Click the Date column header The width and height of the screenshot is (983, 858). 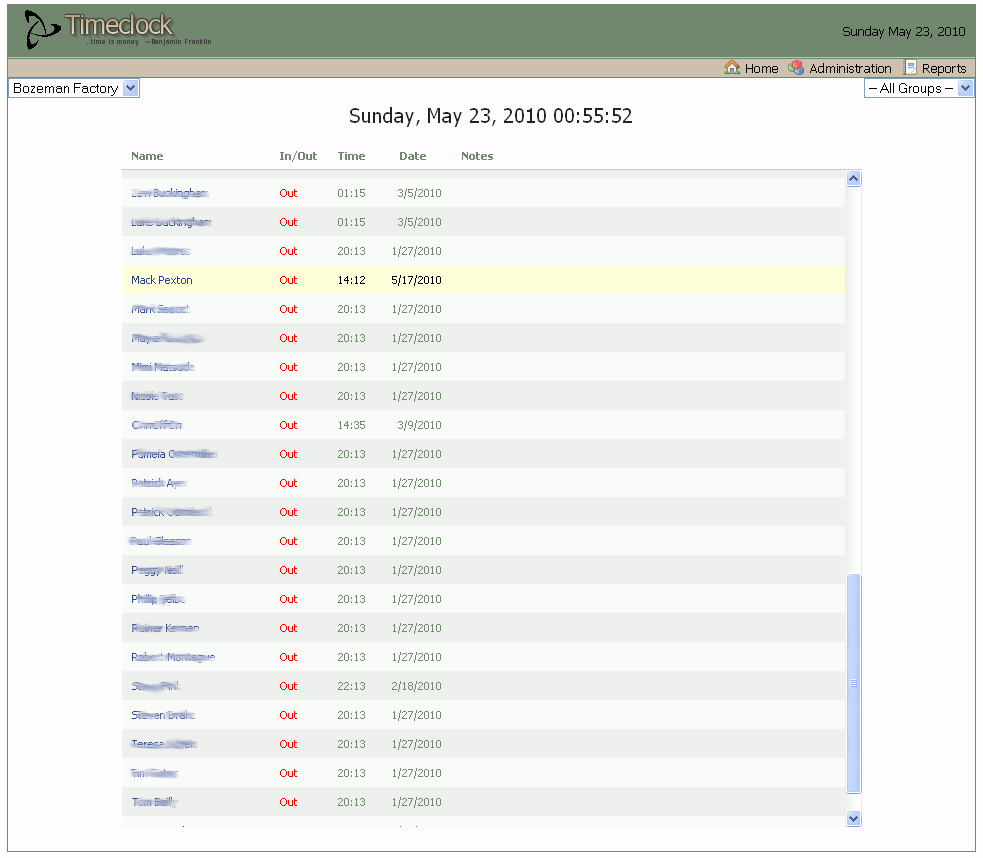(x=413, y=156)
